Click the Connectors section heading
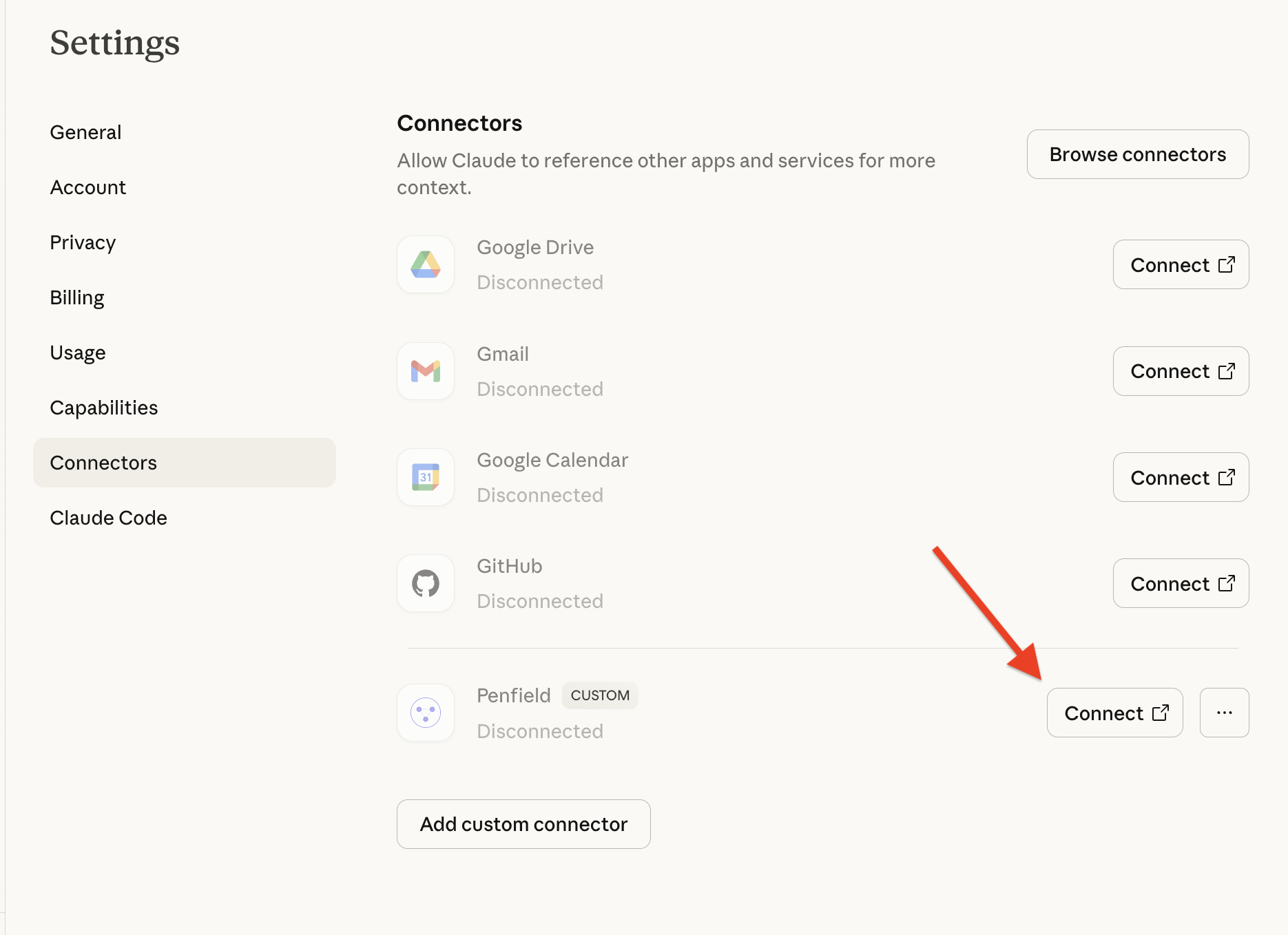 (x=459, y=123)
